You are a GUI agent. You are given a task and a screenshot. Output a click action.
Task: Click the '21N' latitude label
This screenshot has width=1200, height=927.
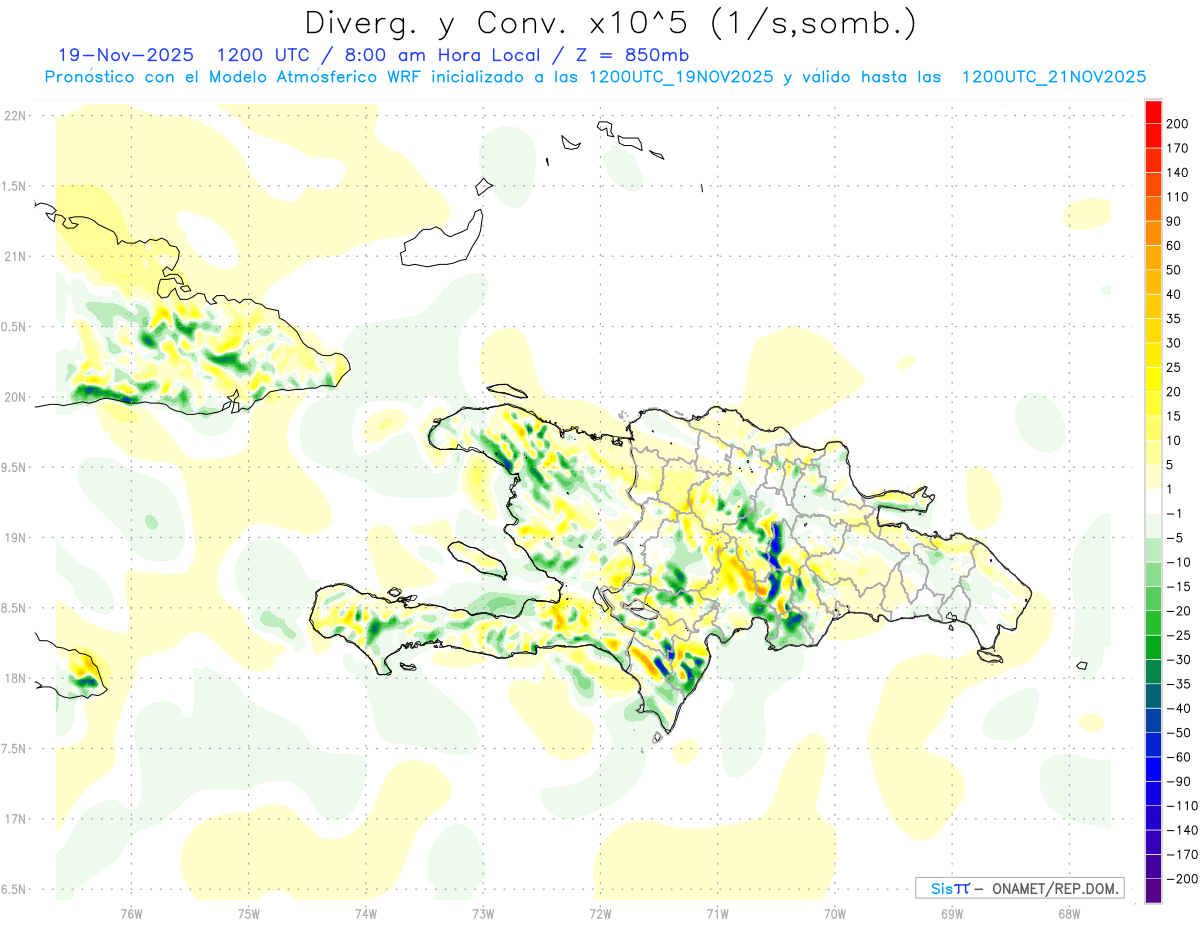[x=15, y=256]
